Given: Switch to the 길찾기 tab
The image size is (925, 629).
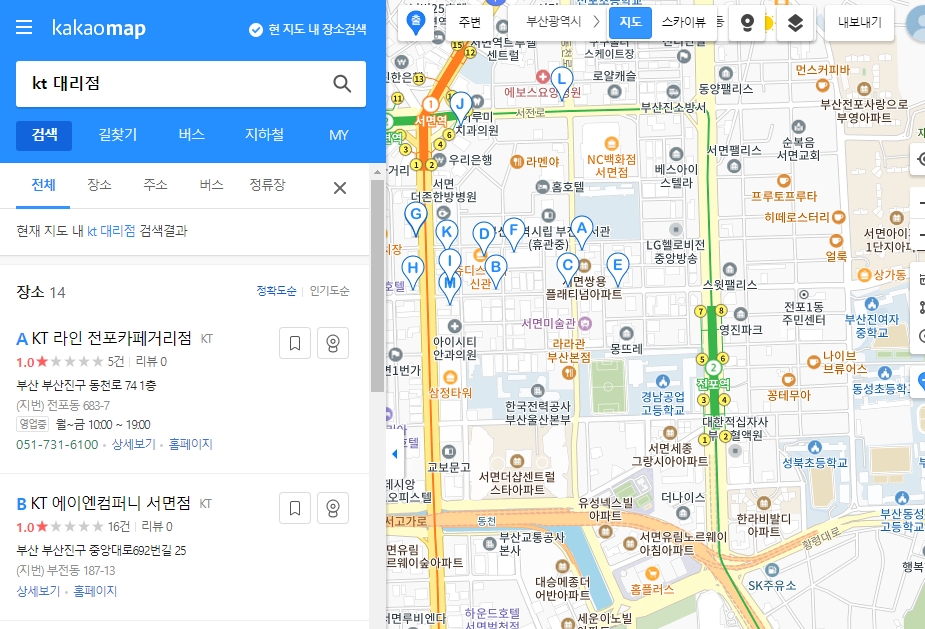Looking at the screenshot, I should (118, 135).
